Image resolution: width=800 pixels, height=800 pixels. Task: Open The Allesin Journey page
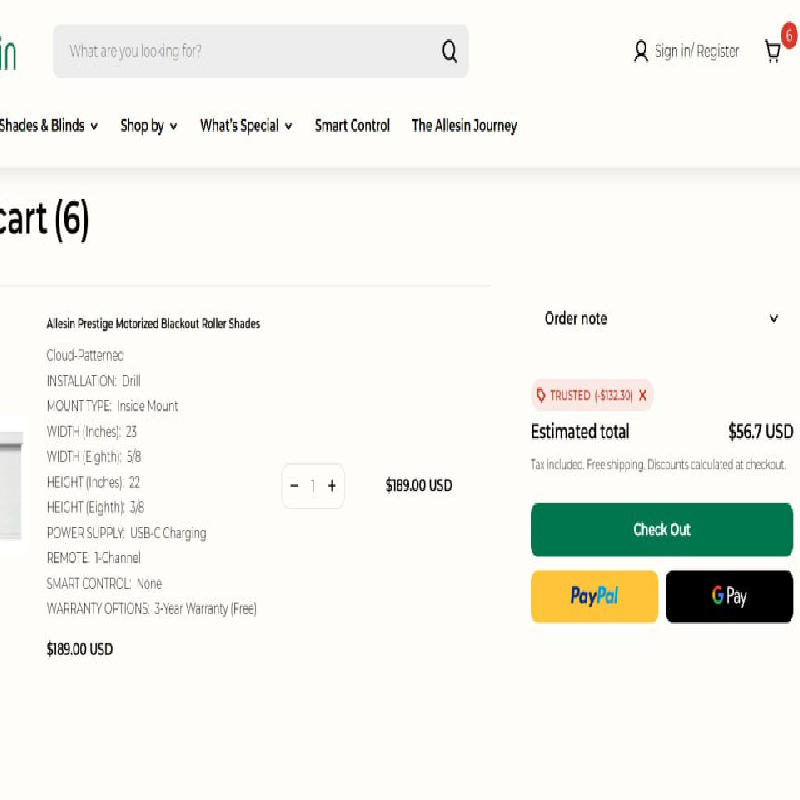(x=464, y=126)
